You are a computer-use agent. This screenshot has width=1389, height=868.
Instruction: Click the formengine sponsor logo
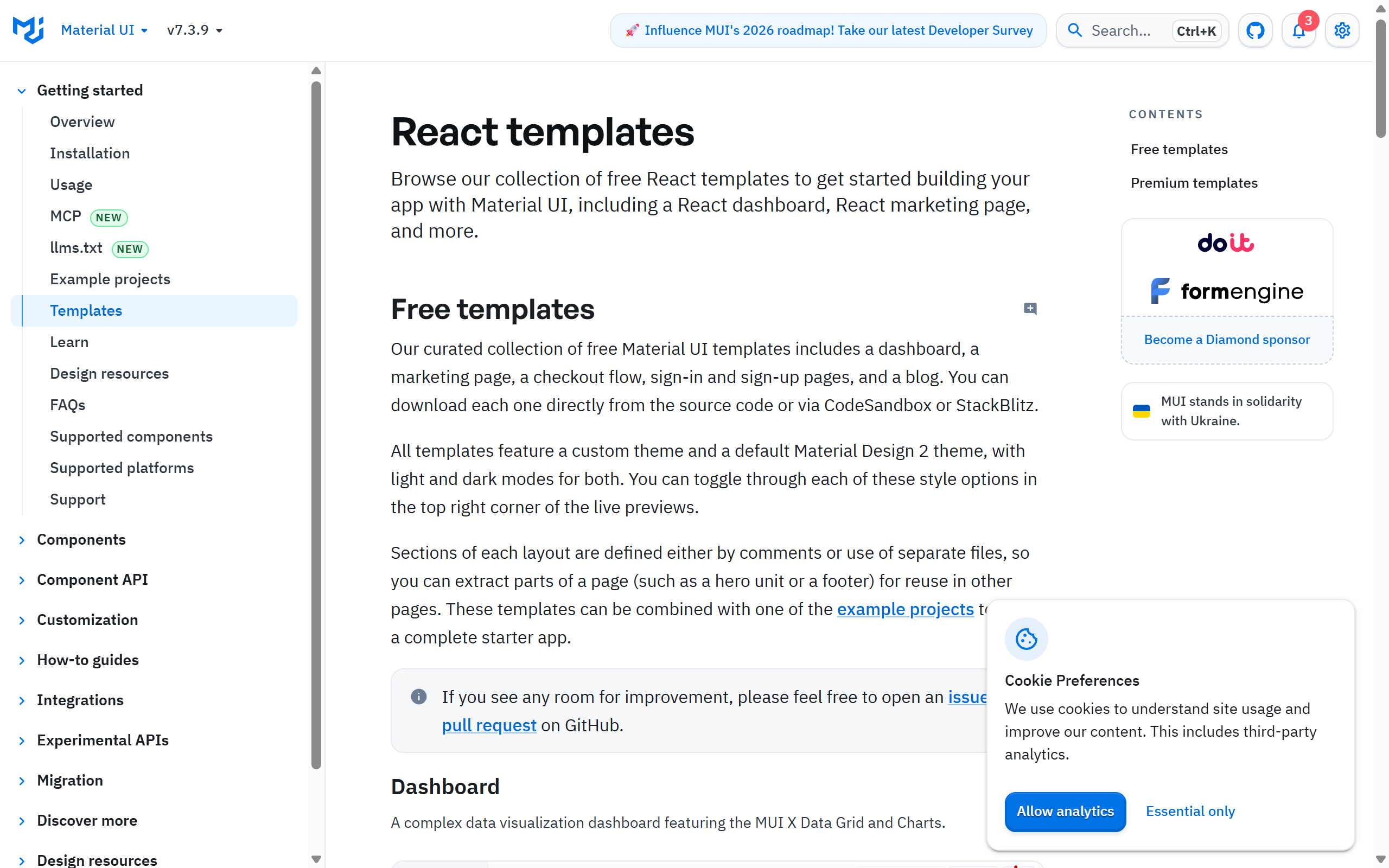click(1227, 290)
